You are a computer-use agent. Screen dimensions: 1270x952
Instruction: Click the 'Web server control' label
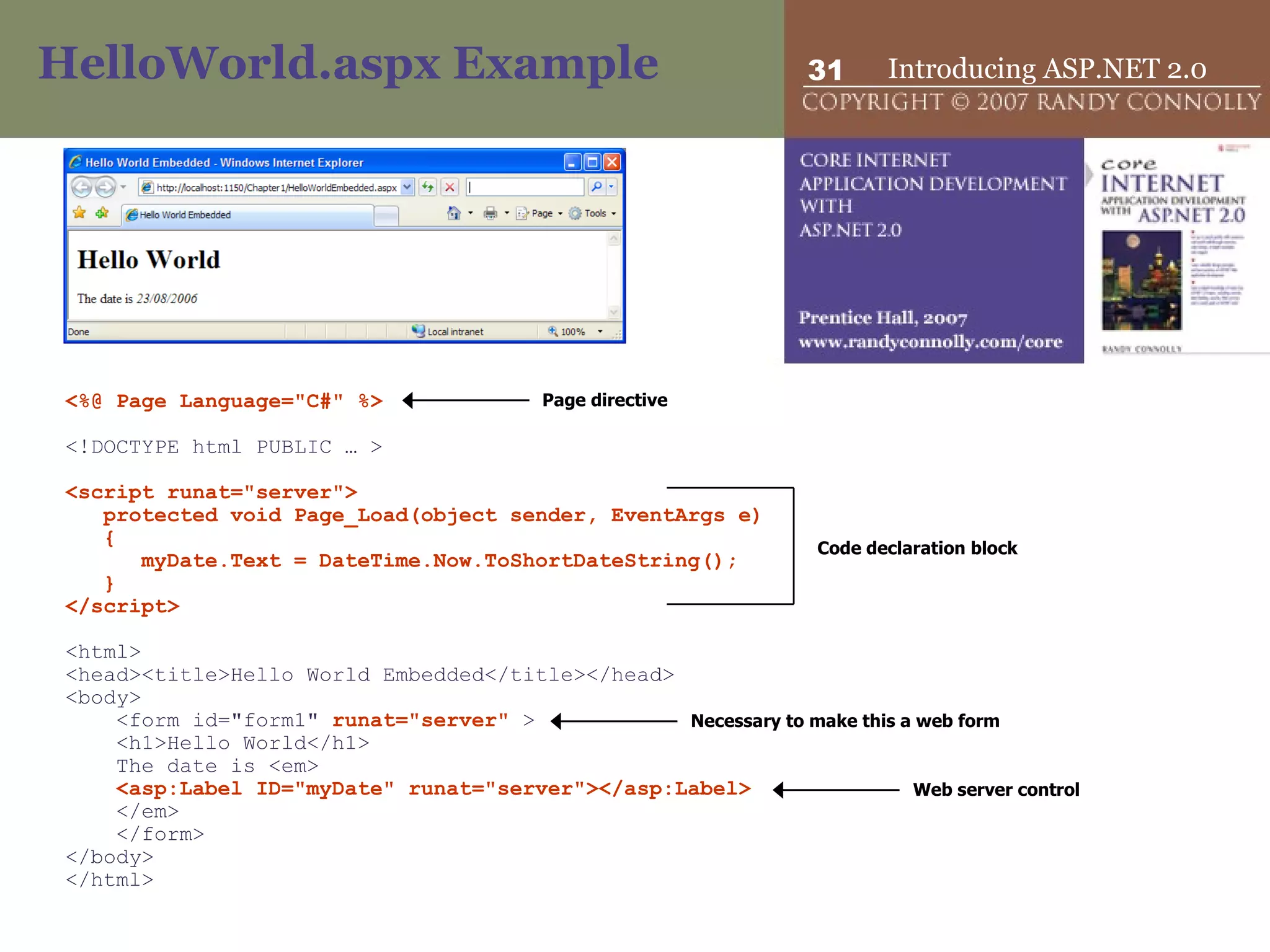996,790
